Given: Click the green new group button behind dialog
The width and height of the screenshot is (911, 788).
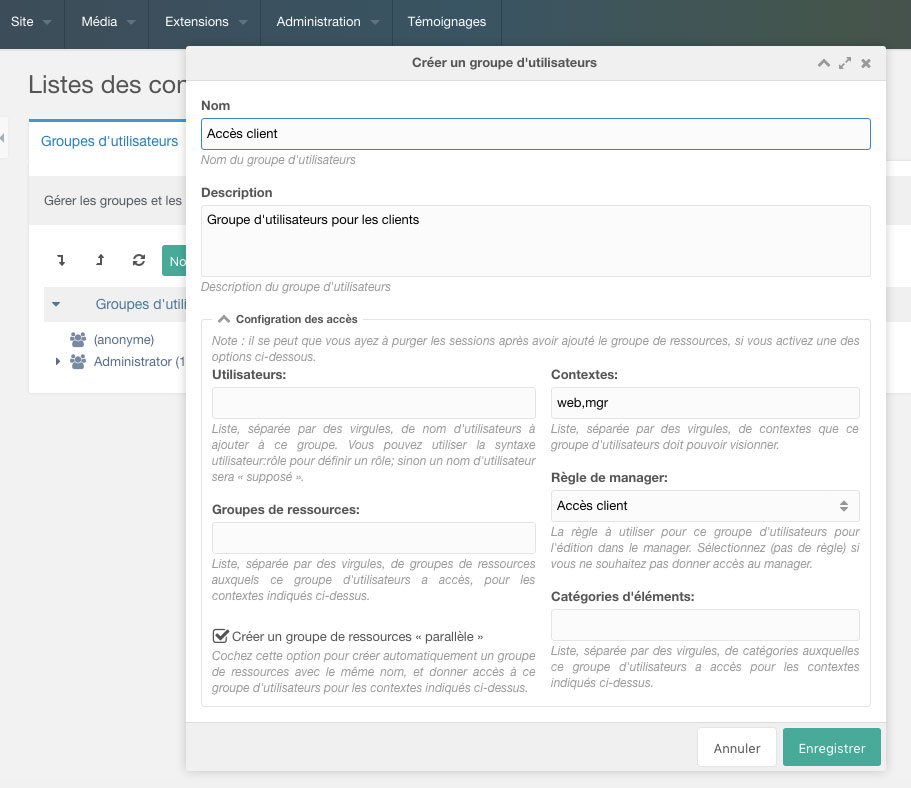Looking at the screenshot, I should pyautogui.click(x=174, y=260).
